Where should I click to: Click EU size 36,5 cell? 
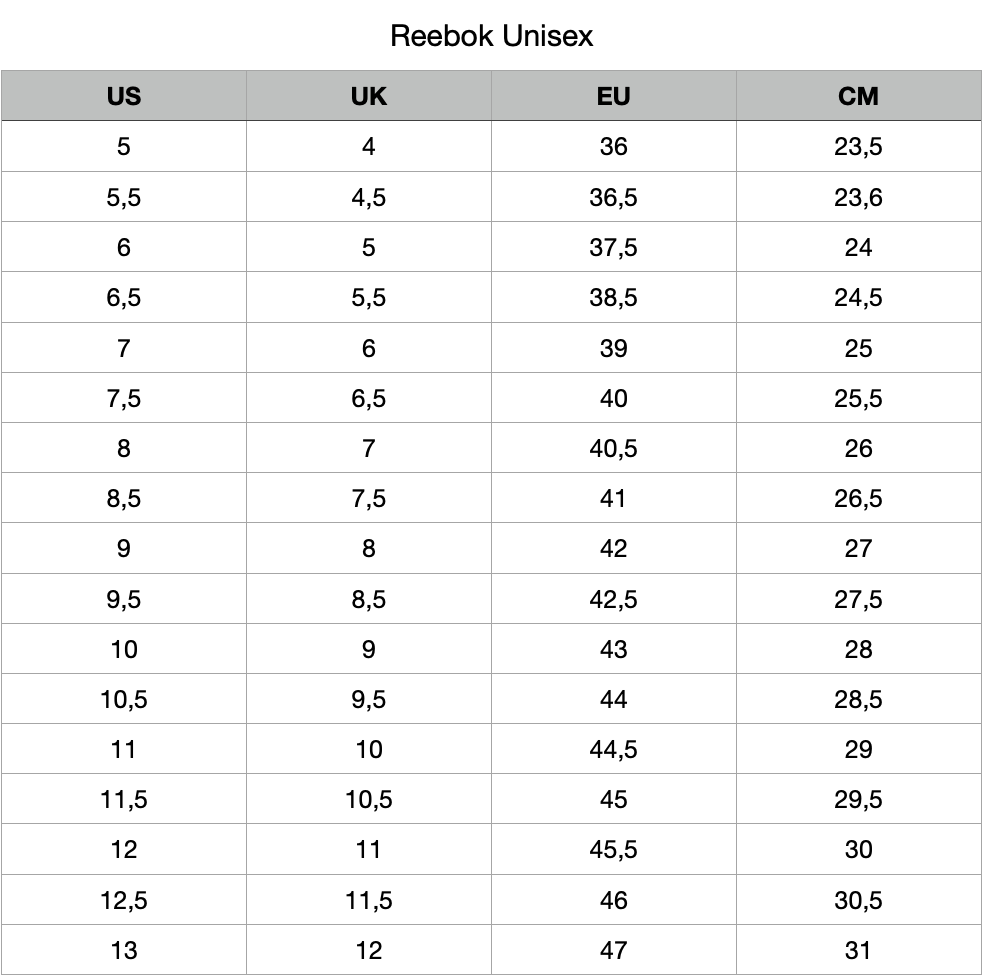(x=613, y=197)
